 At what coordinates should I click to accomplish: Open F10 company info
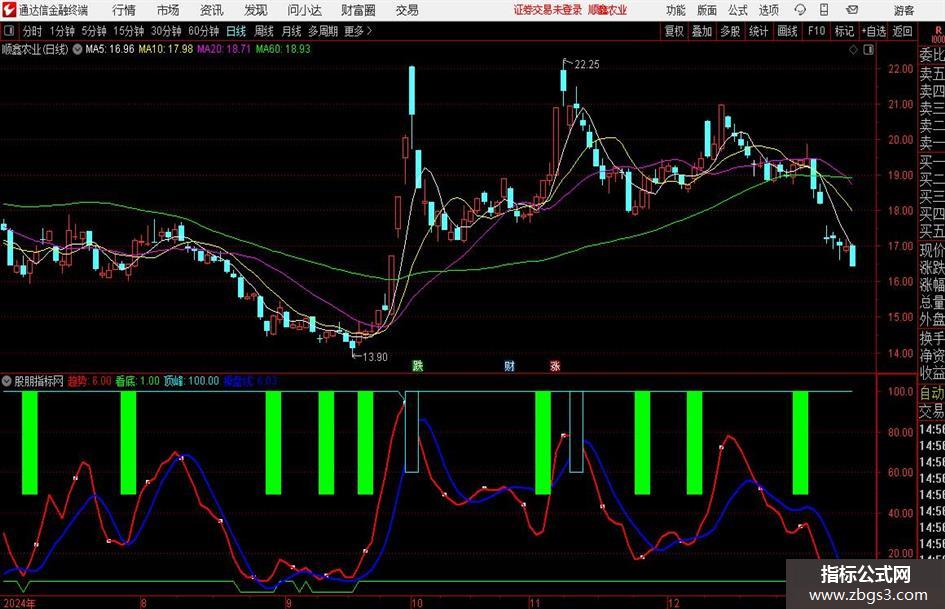[x=816, y=31]
